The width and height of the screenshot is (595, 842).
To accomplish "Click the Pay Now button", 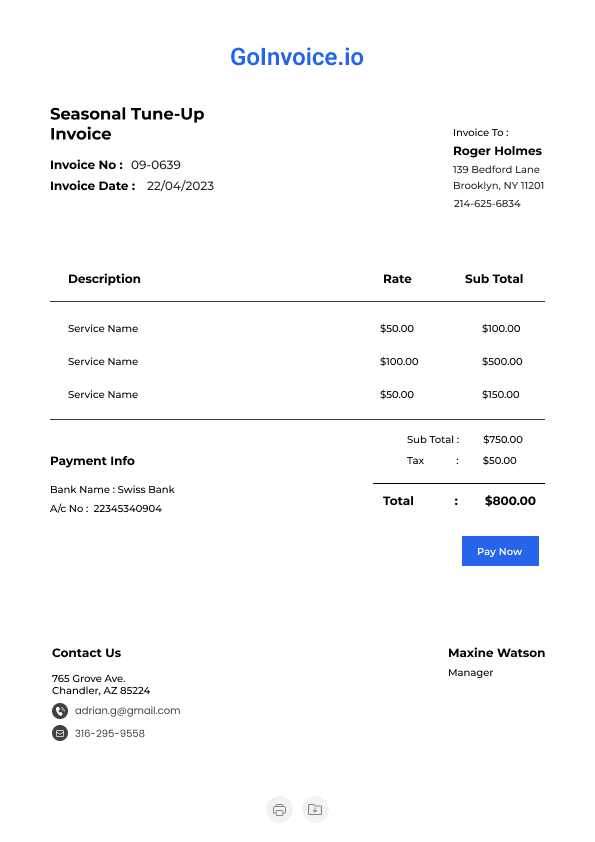I will point(500,551).
